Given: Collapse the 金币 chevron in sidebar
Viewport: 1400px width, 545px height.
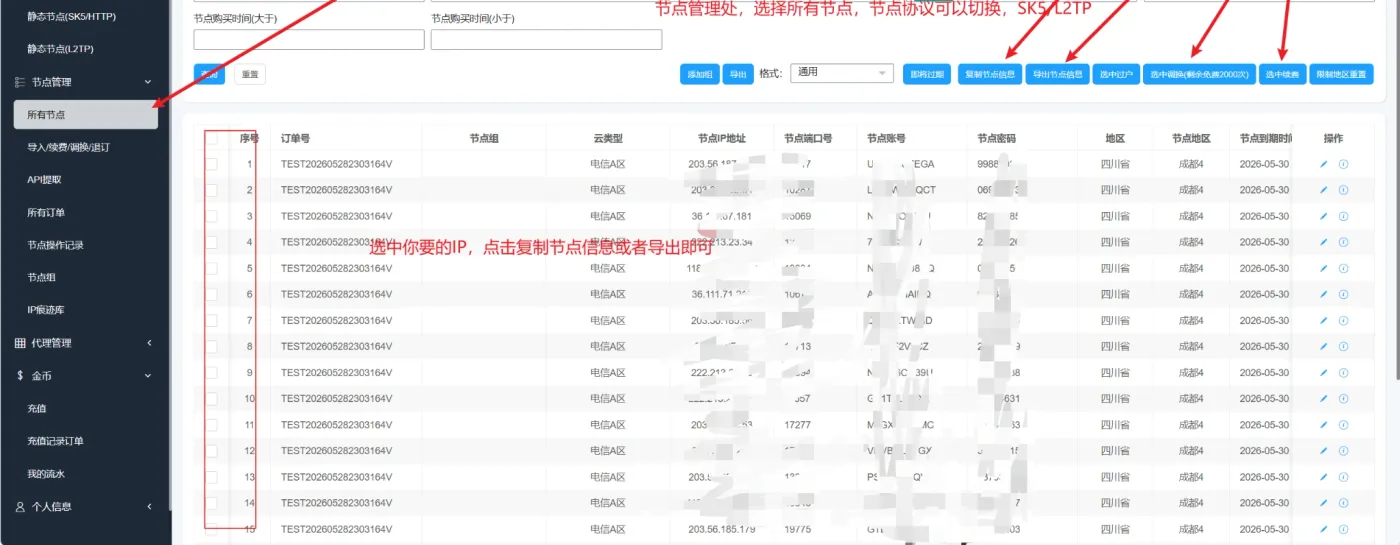Looking at the screenshot, I should 148,376.
